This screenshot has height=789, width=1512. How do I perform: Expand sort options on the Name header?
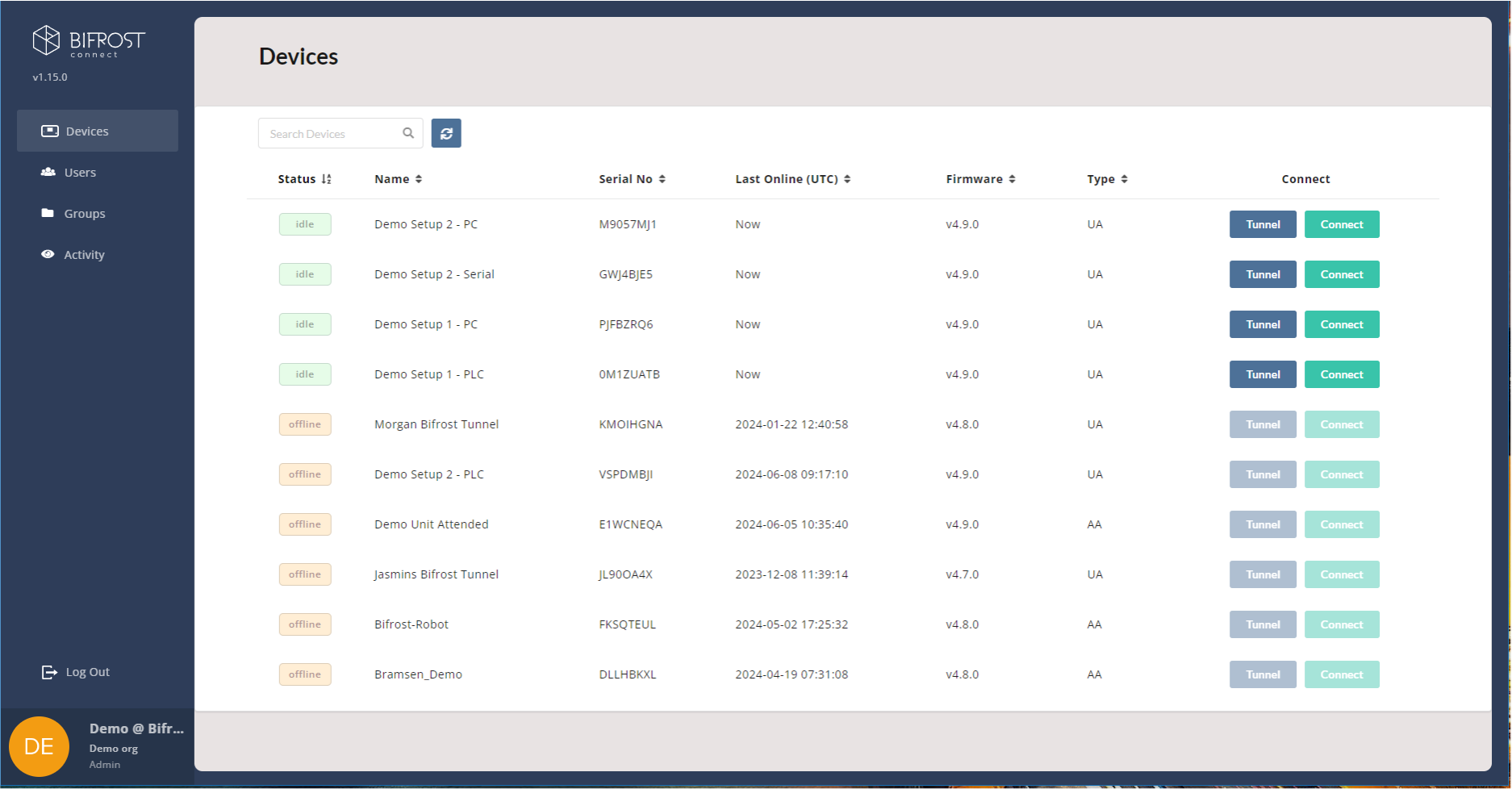tap(420, 178)
